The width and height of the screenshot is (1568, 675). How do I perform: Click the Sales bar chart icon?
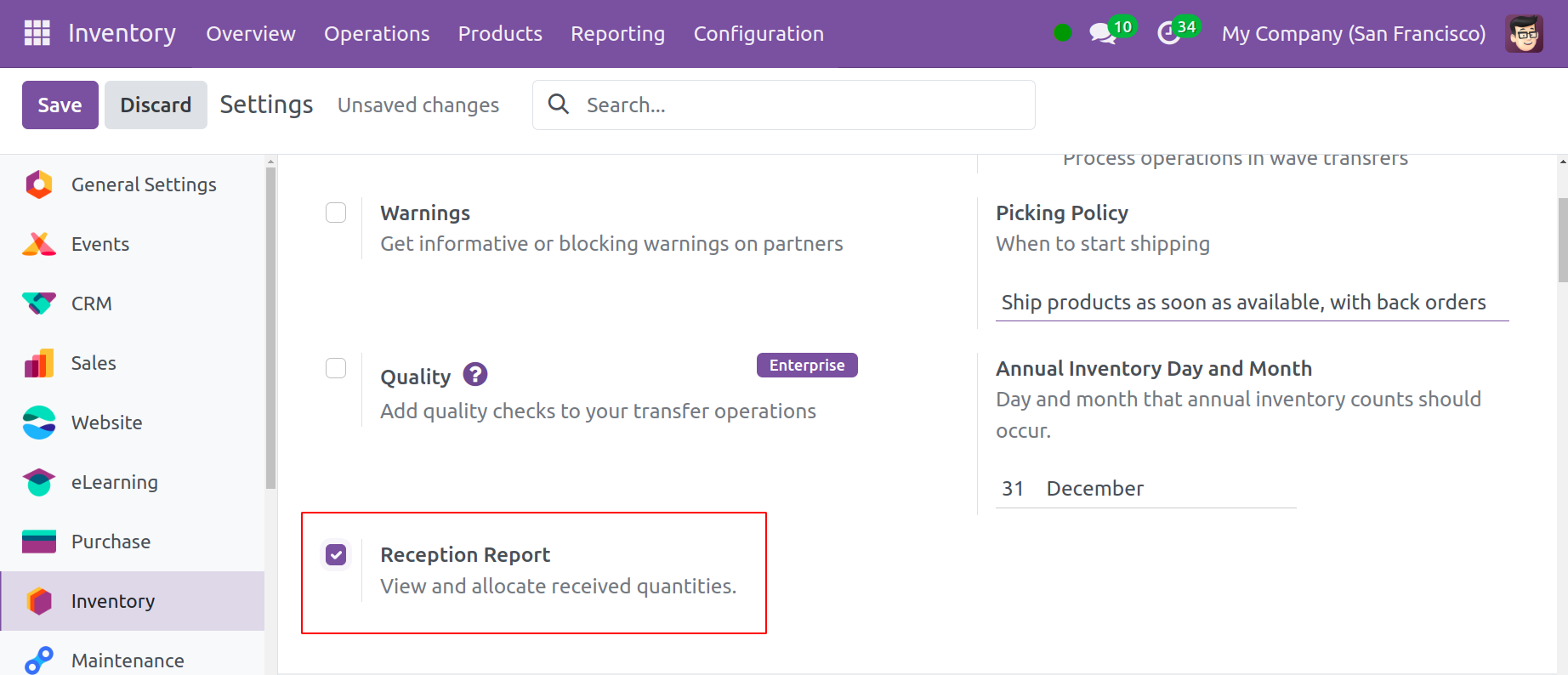pos(39,363)
